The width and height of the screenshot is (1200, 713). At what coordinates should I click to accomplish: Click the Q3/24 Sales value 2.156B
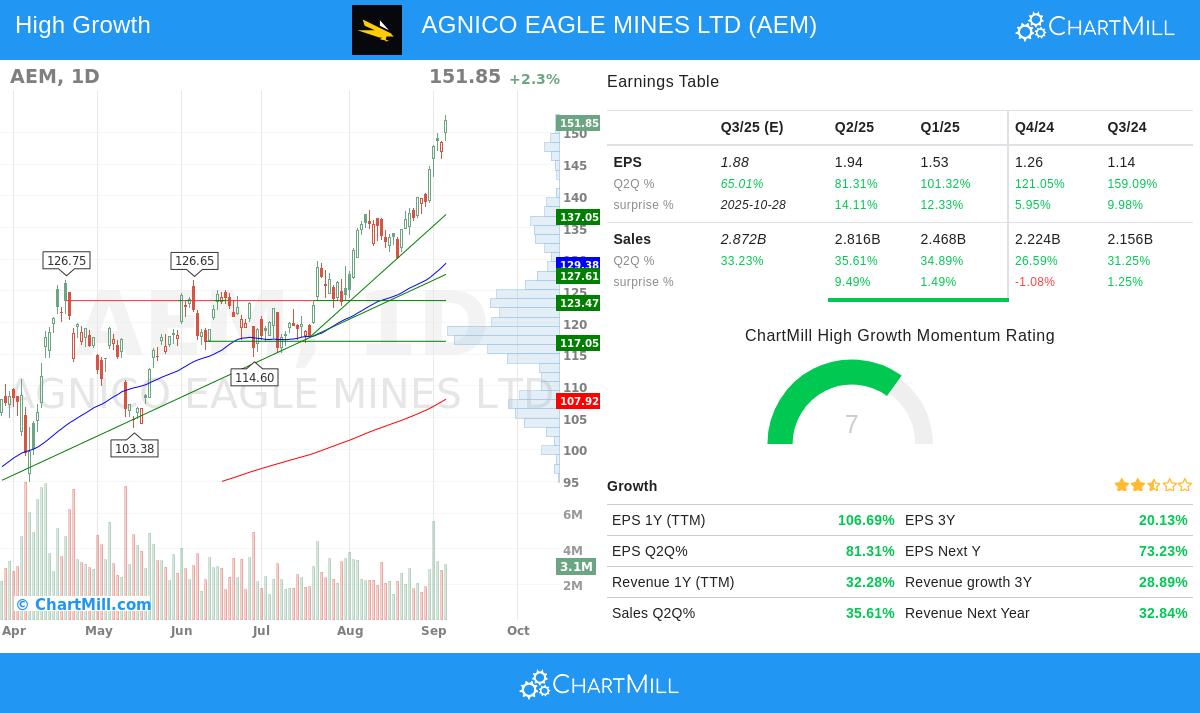[1130, 239]
